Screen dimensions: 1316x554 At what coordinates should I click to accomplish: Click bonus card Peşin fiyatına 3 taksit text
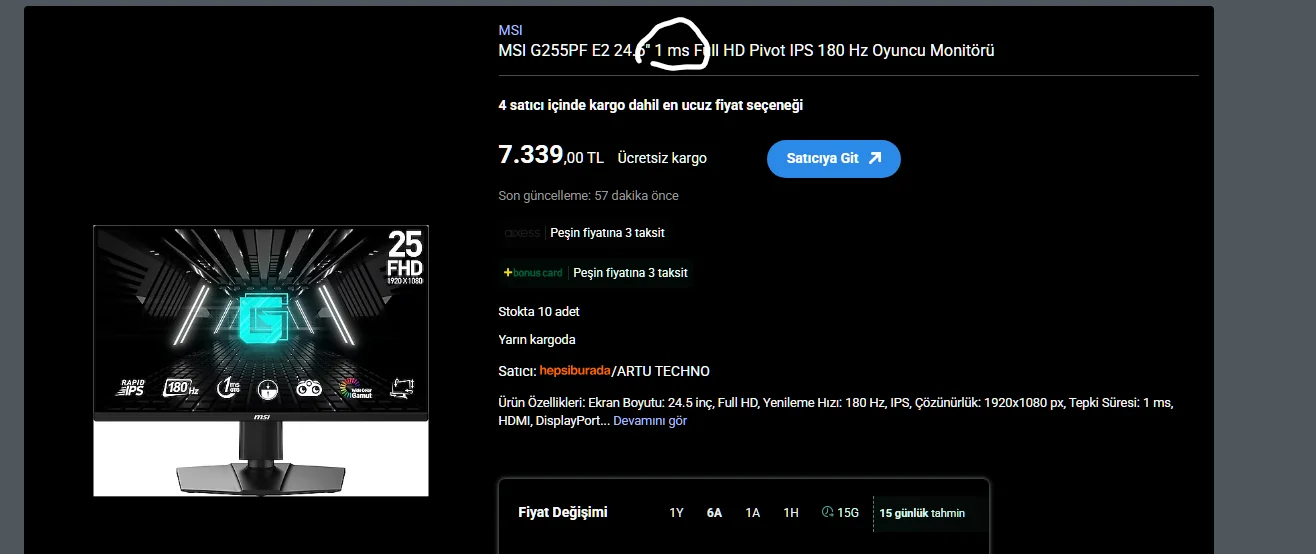pyautogui.click(x=630, y=273)
